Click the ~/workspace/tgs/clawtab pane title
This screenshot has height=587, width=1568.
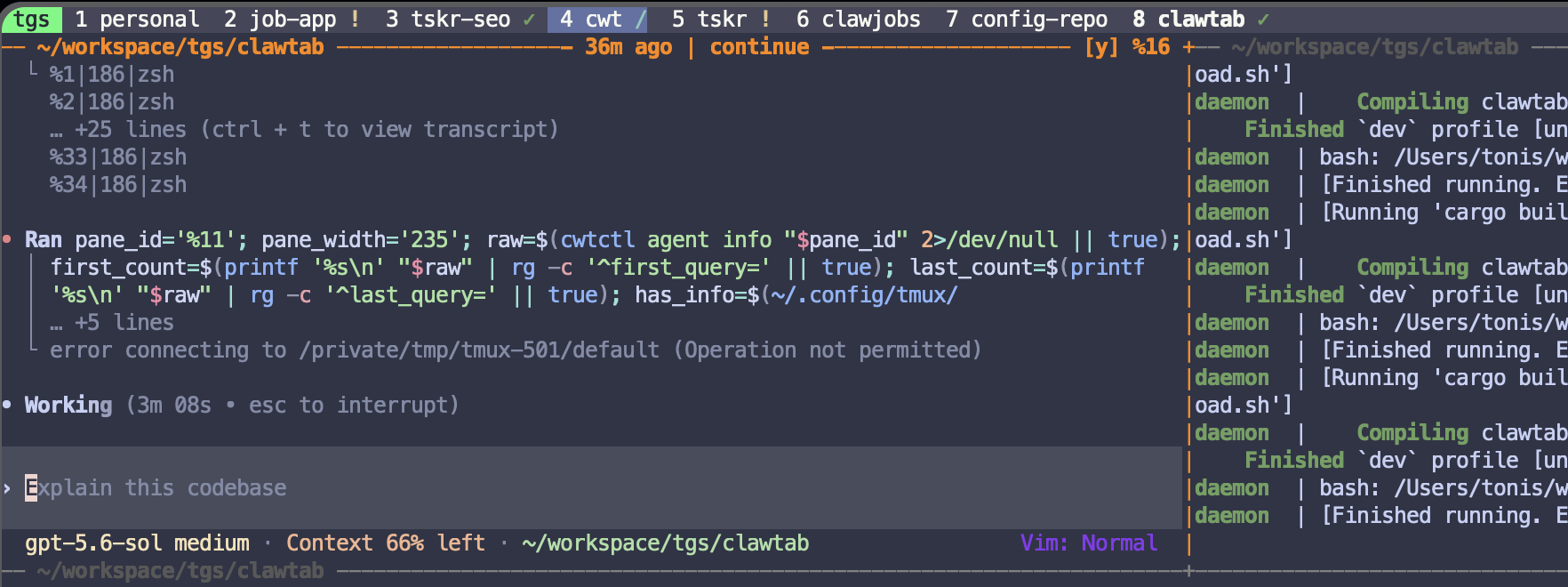(x=180, y=46)
